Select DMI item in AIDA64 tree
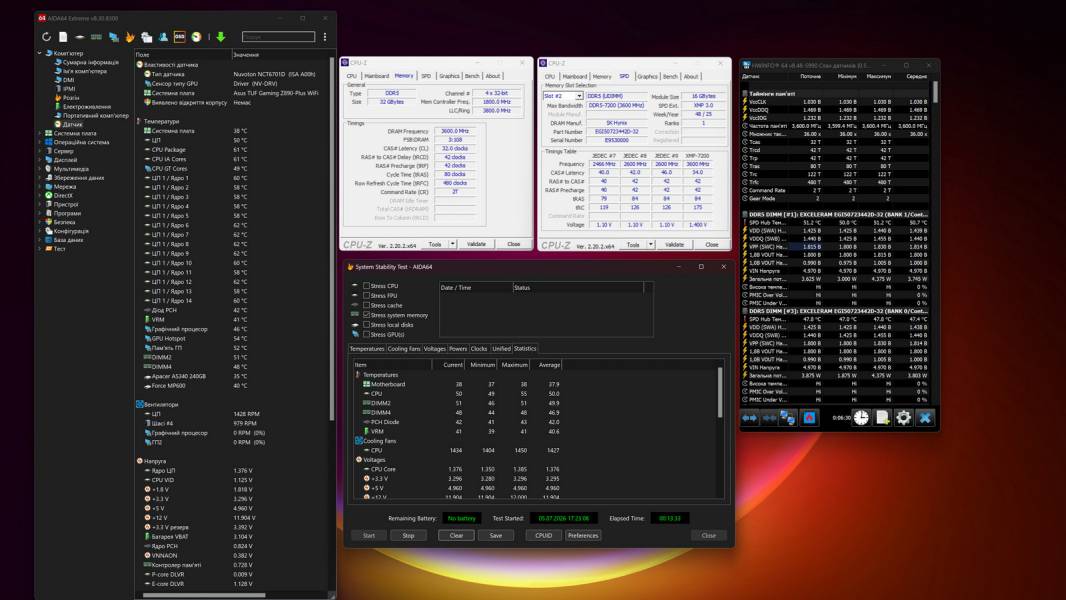Image resolution: width=1066 pixels, height=600 pixels. 69,80
